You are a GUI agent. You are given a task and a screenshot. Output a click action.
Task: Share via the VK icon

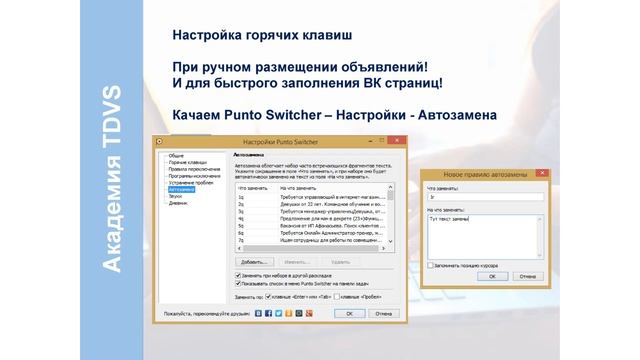click(258, 313)
